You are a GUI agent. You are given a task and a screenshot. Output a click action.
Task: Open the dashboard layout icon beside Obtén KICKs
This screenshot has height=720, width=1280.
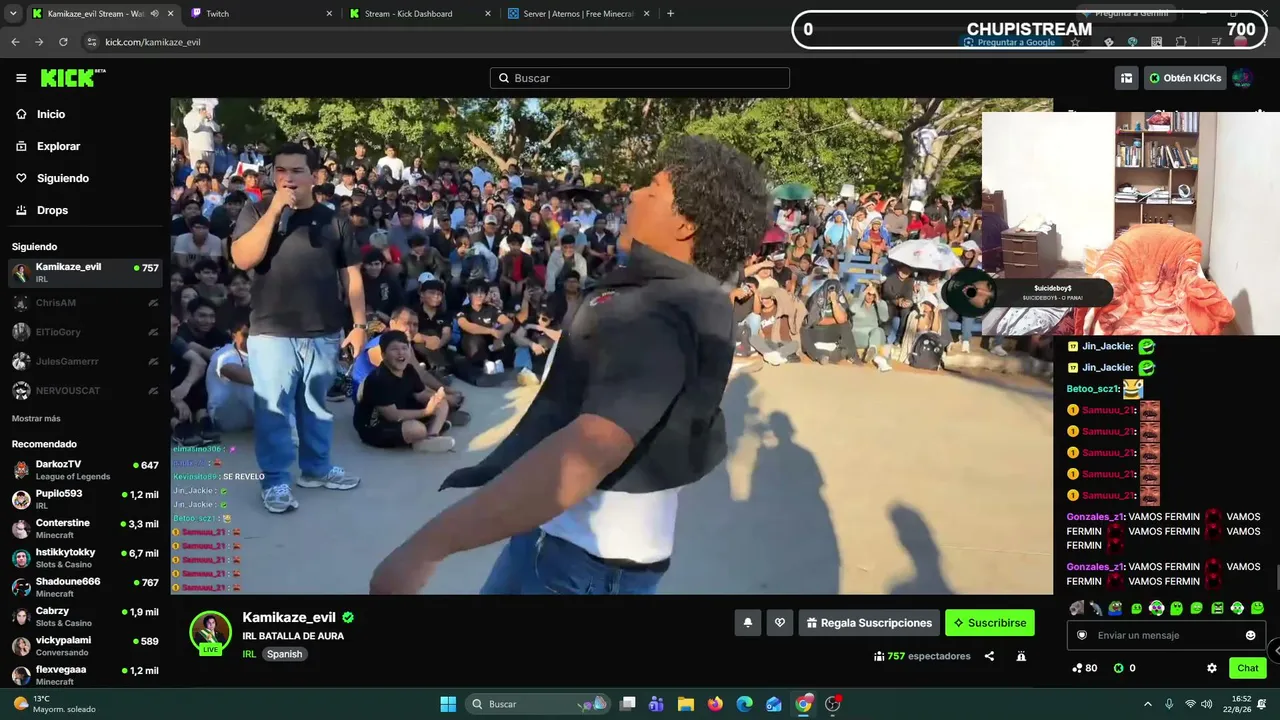coord(1126,78)
